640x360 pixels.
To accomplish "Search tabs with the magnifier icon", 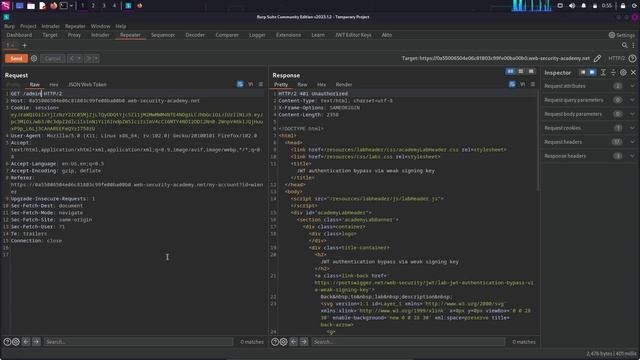I will [x=624, y=45].
